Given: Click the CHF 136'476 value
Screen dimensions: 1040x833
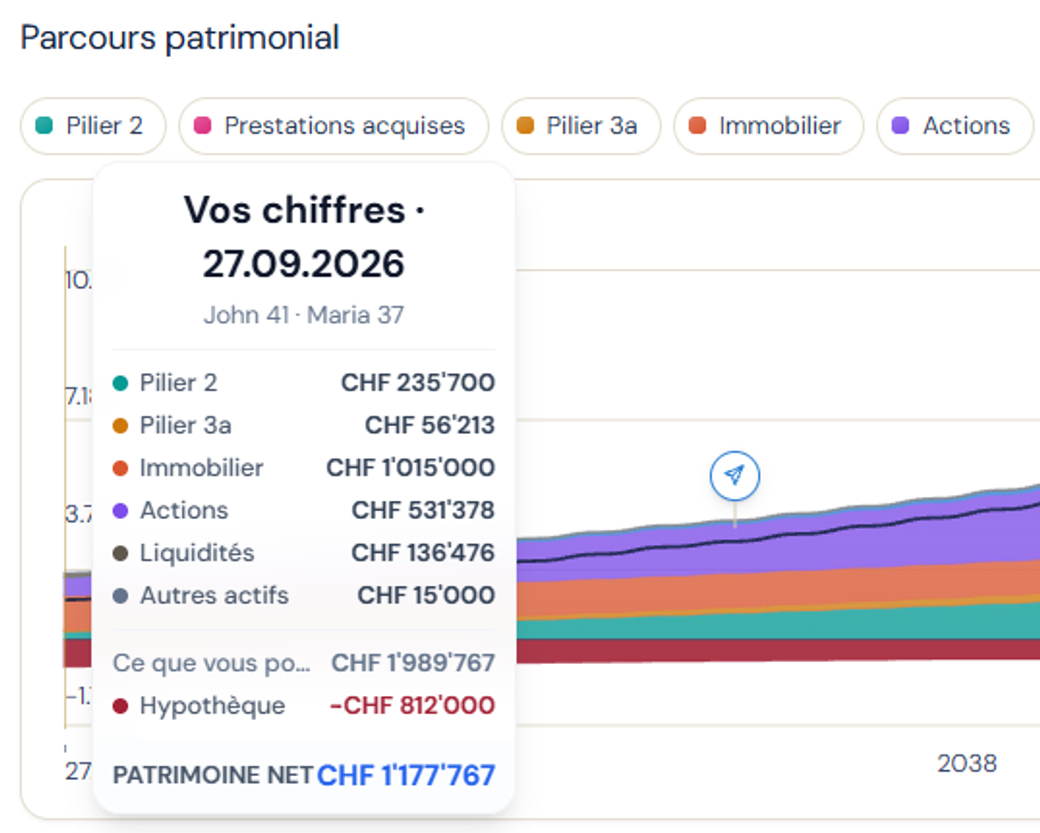Looking at the screenshot, I should 423,552.
